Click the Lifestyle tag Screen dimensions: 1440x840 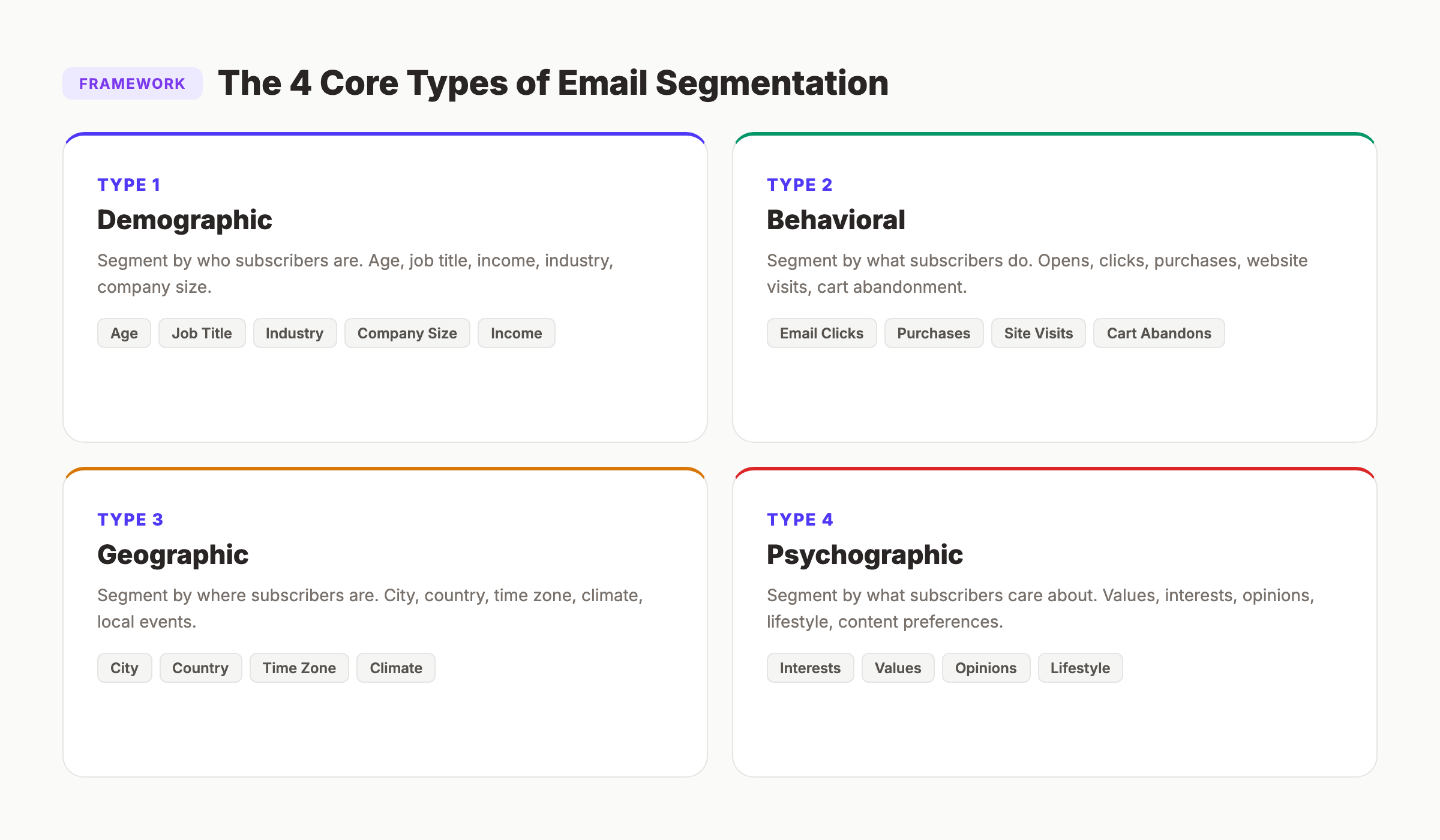click(1080, 668)
